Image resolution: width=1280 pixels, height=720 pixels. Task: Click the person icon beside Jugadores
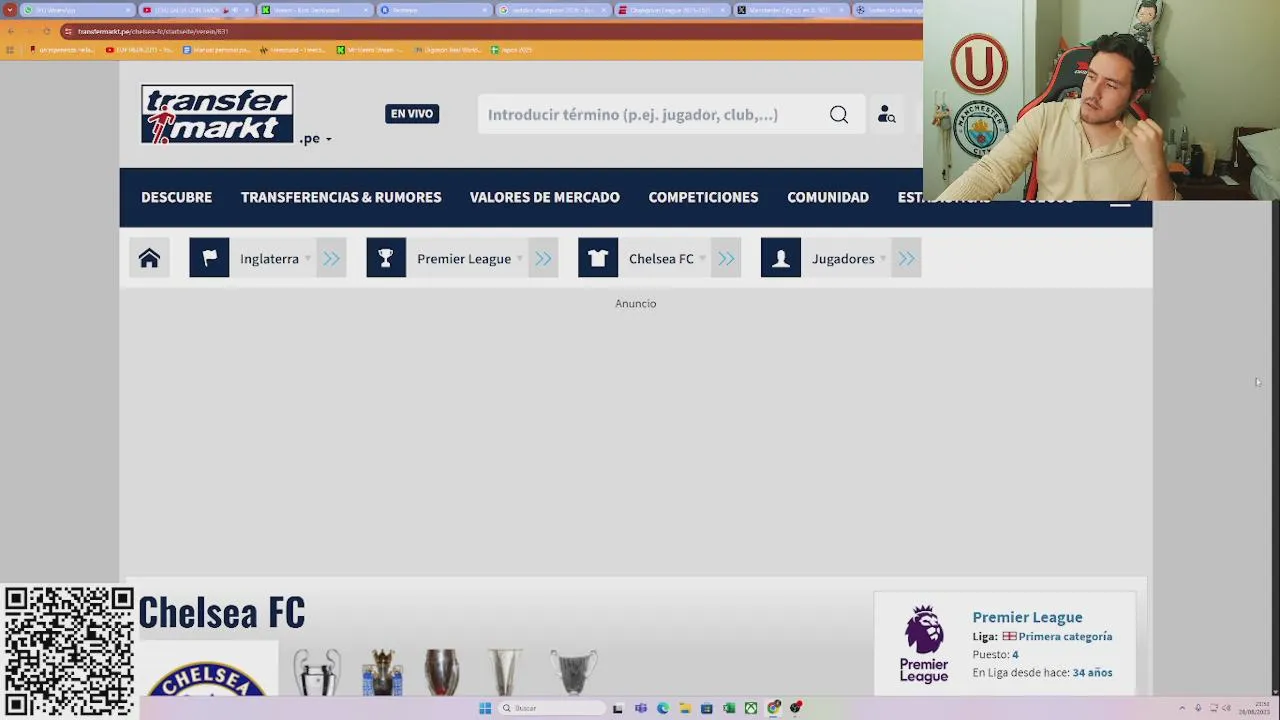coord(781,258)
